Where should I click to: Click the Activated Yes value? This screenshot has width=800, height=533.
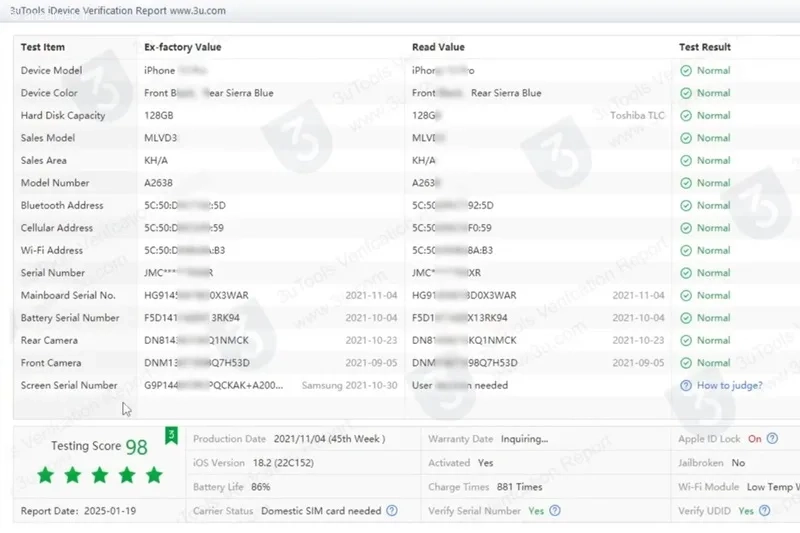pyautogui.click(x=485, y=463)
